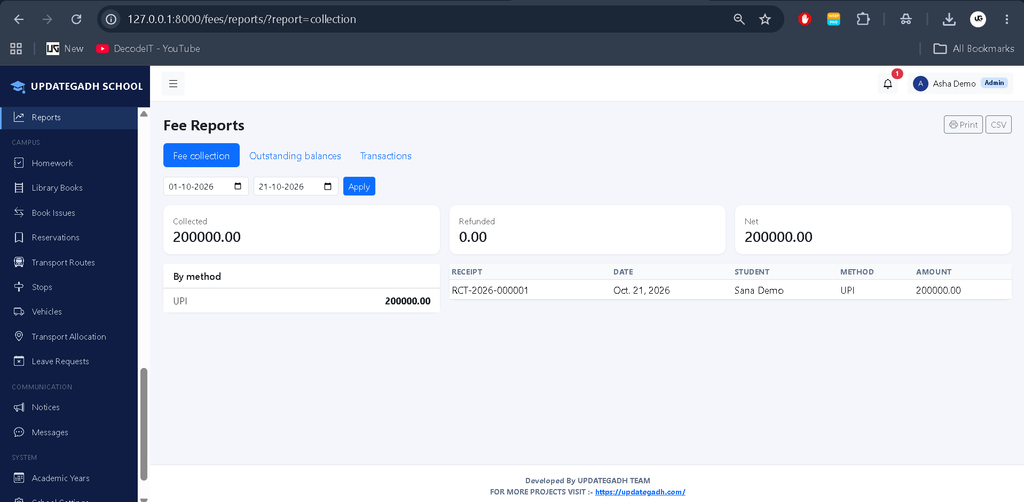Screen dimensions: 1024x502
Task: Open Transport Allocation menu item
Action: pyautogui.click(x=69, y=337)
